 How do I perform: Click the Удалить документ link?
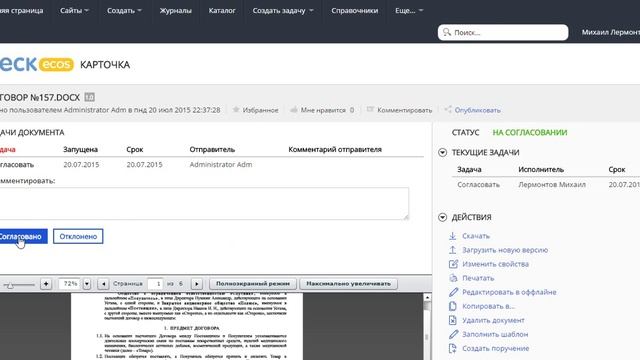coord(493,320)
